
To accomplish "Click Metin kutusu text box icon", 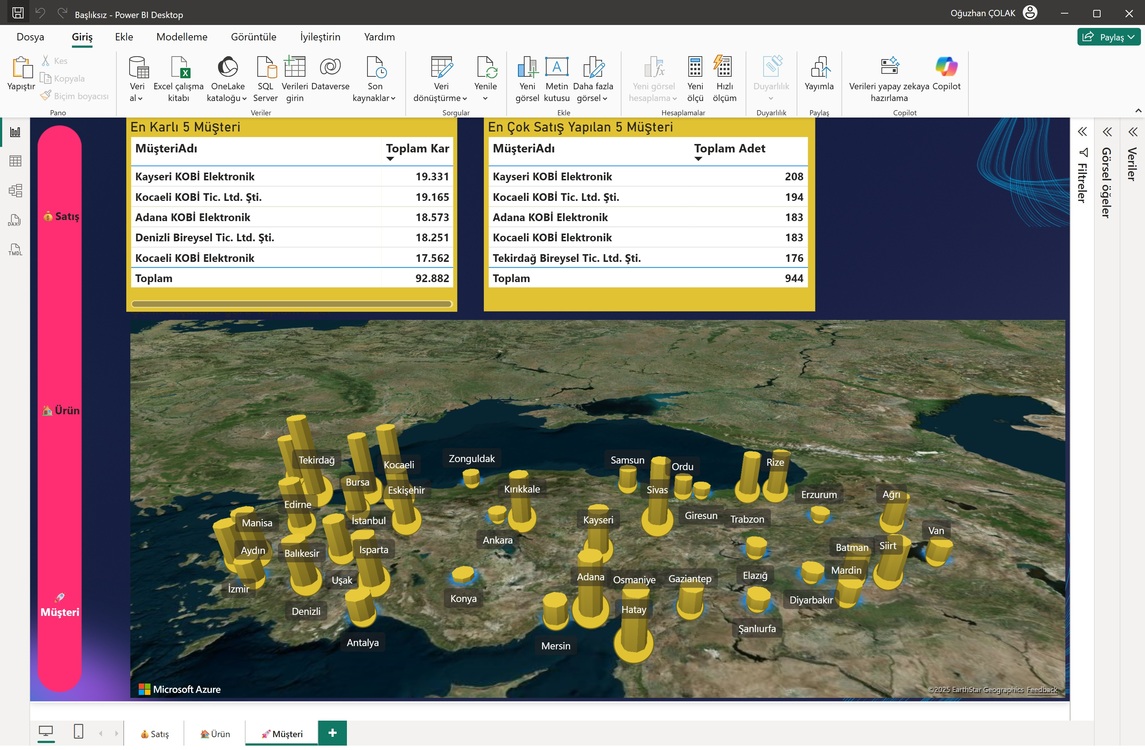I will (556, 67).
